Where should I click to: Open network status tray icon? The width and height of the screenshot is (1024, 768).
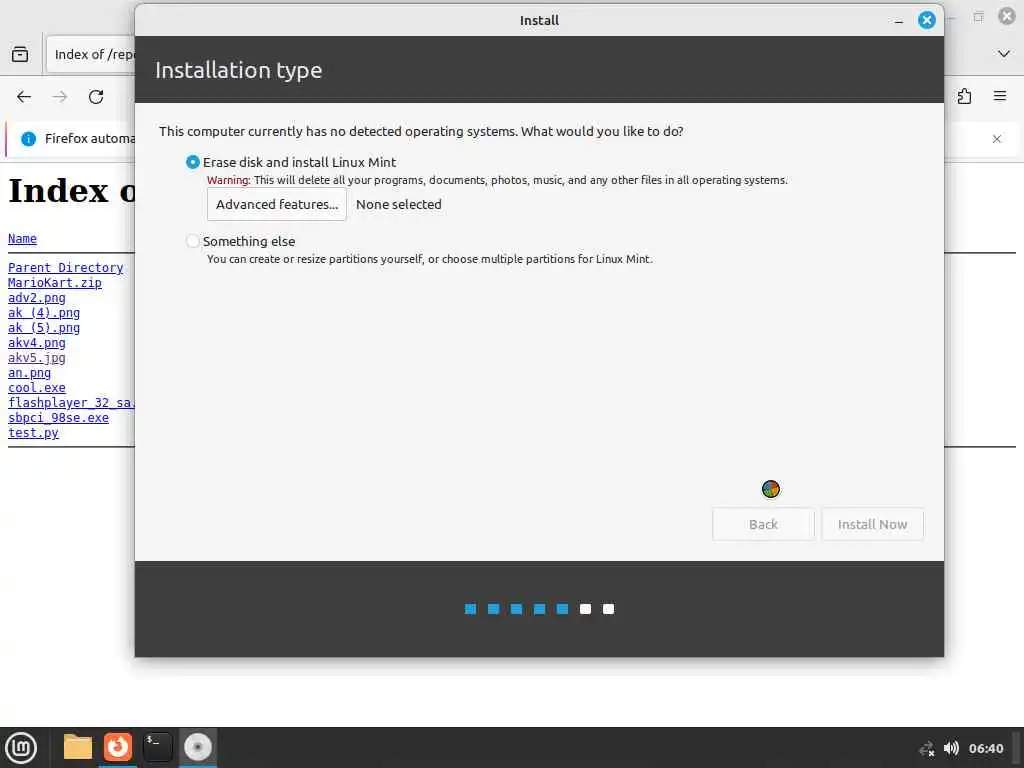click(927, 748)
